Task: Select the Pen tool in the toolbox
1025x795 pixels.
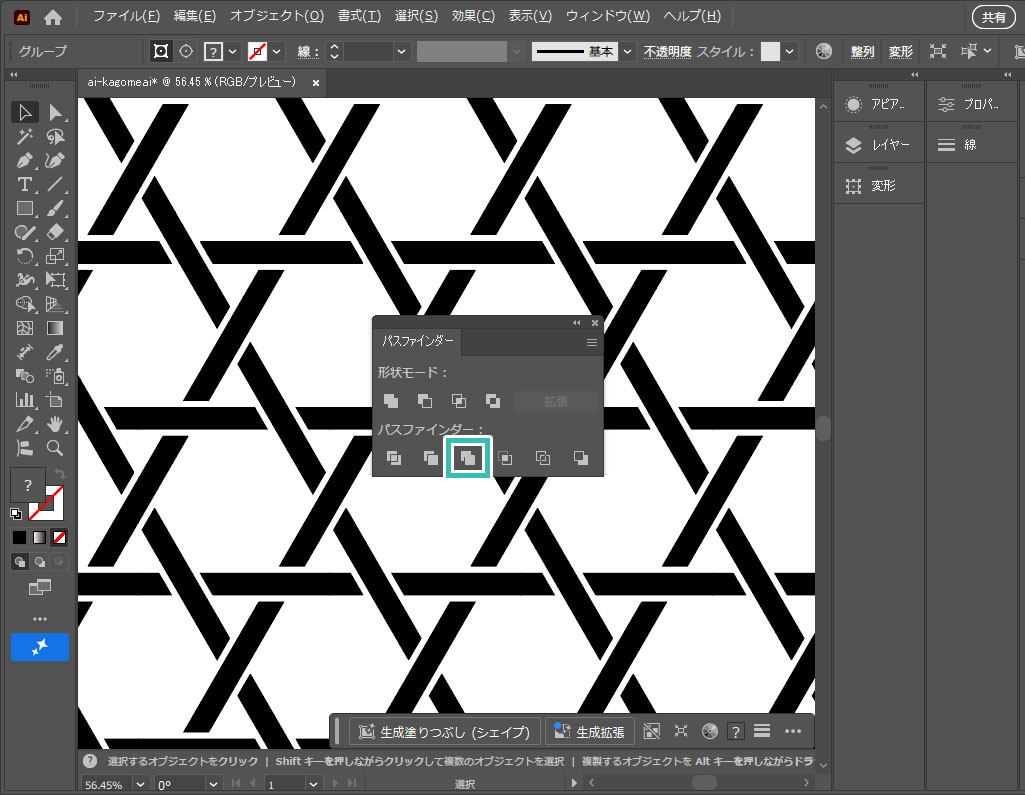Action: click(26, 160)
